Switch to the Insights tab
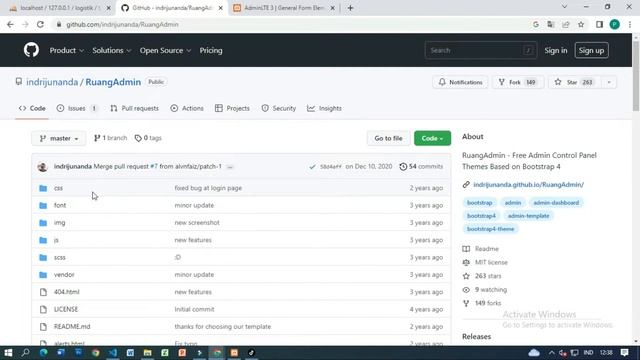The image size is (640, 360). tap(324, 109)
